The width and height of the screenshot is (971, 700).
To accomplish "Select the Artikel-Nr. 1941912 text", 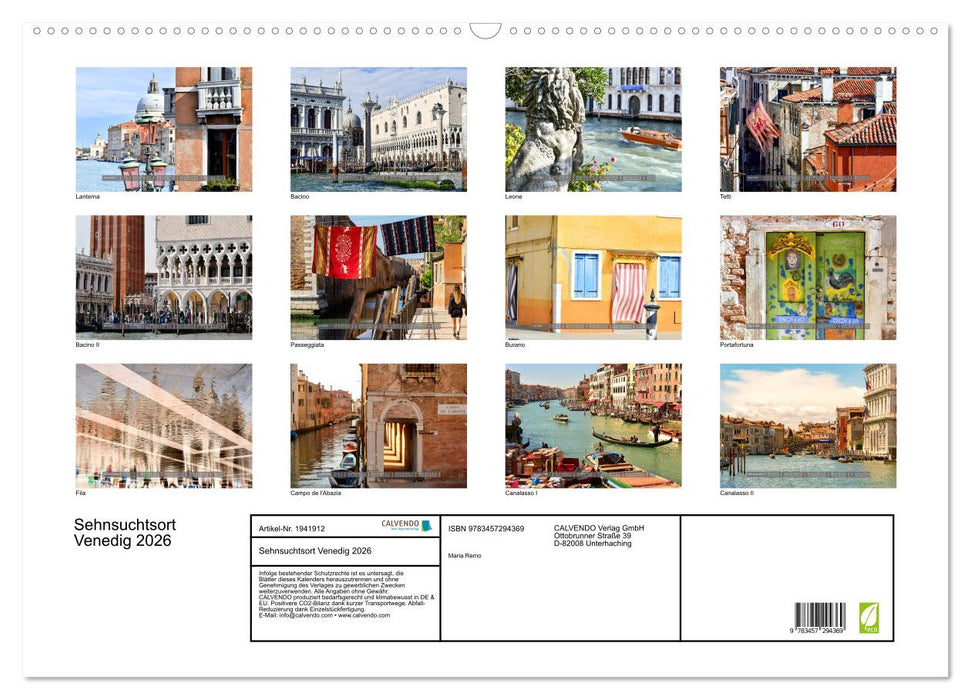I will point(292,528).
